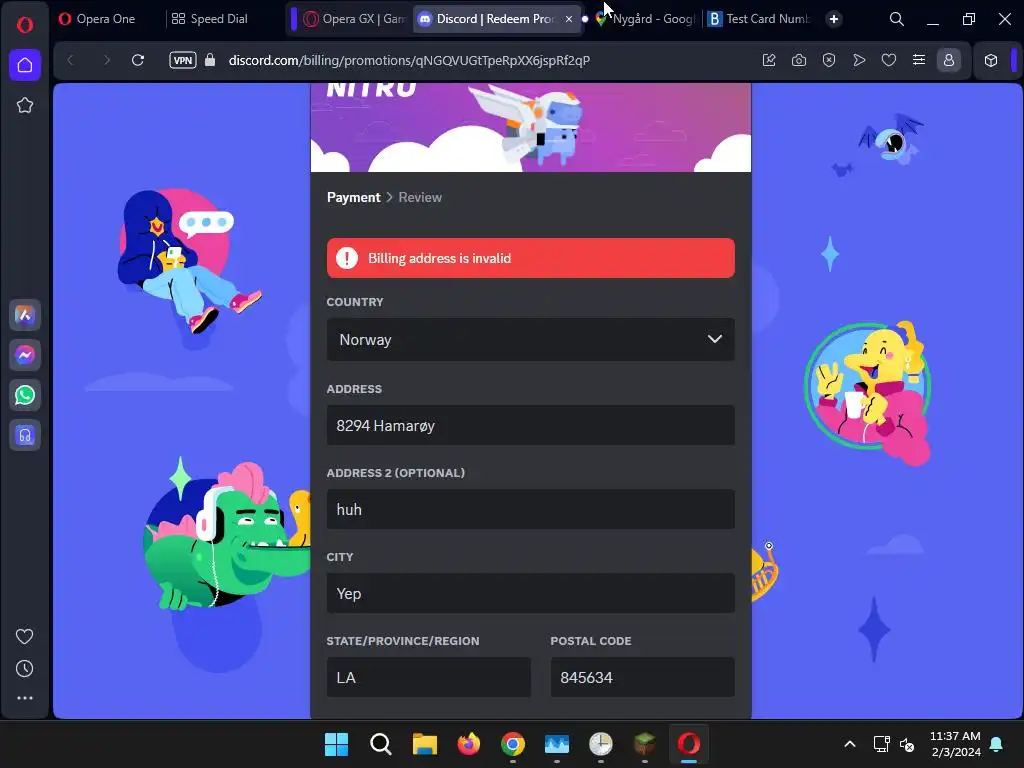
Task: Click the Address 2 field containing huh
Action: 530,509
